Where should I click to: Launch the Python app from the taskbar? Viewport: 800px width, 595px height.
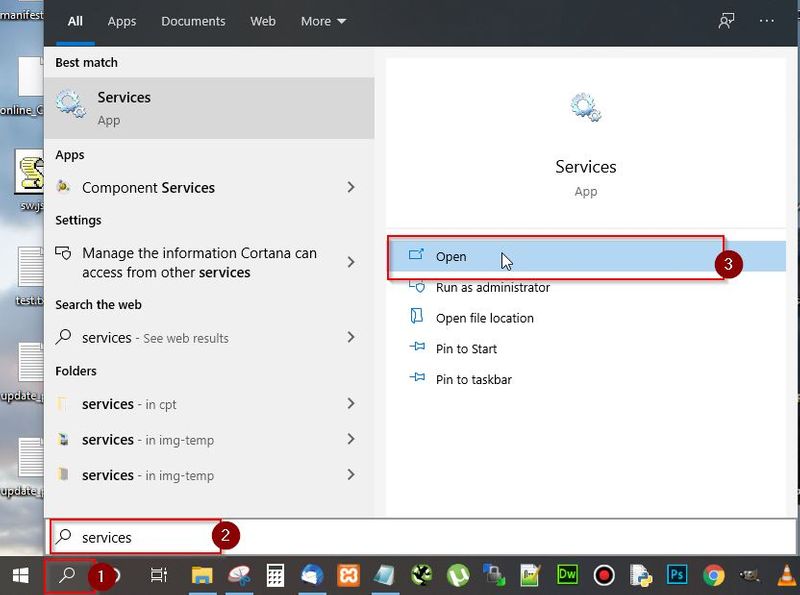pos(640,576)
